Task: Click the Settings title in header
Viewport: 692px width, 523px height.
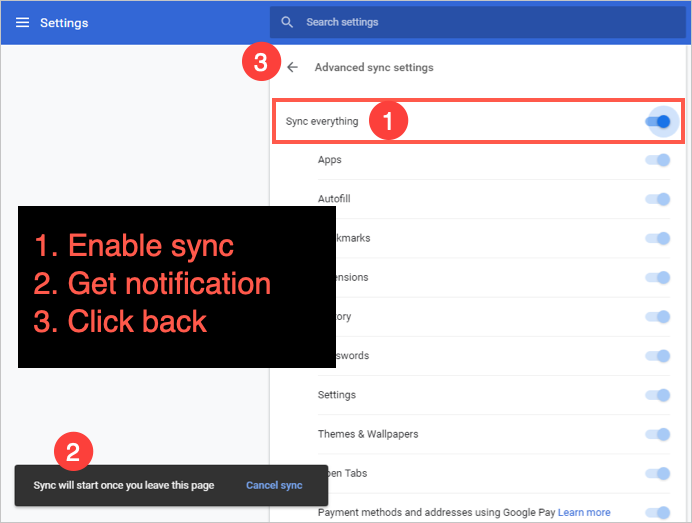Action: (64, 23)
